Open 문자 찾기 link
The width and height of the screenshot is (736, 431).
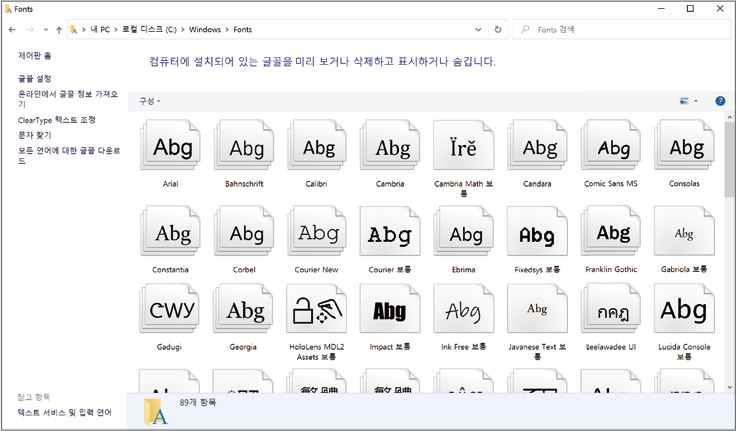[x=35, y=135]
